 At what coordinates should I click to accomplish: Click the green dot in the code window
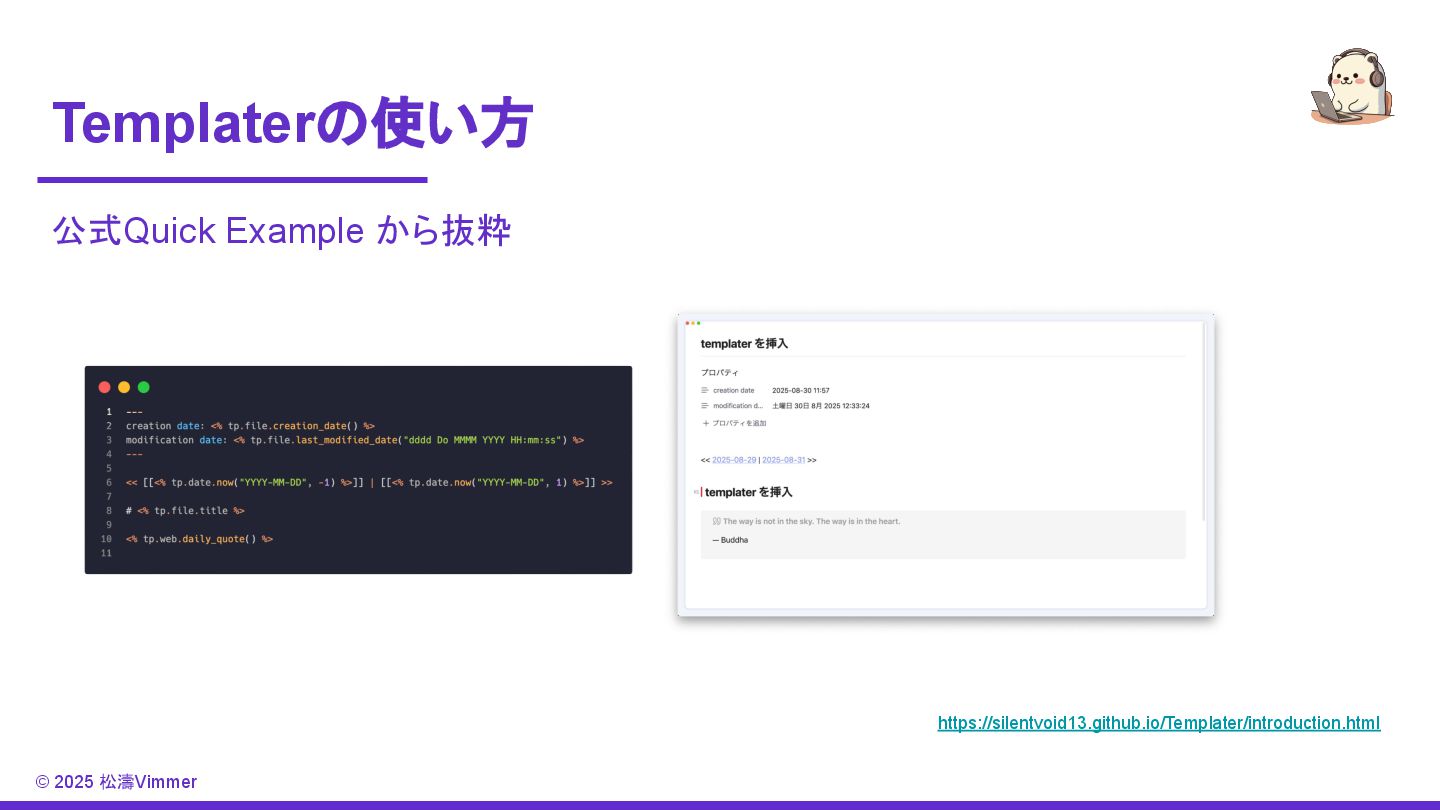[144, 387]
